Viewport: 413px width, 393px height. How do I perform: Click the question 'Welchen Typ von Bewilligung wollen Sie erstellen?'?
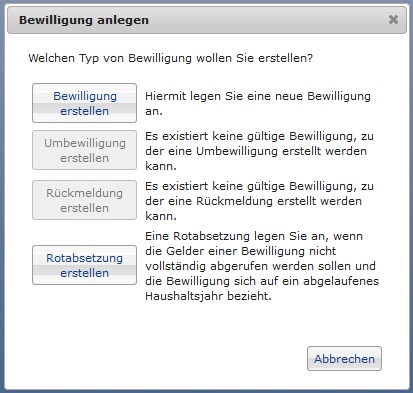pos(171,58)
